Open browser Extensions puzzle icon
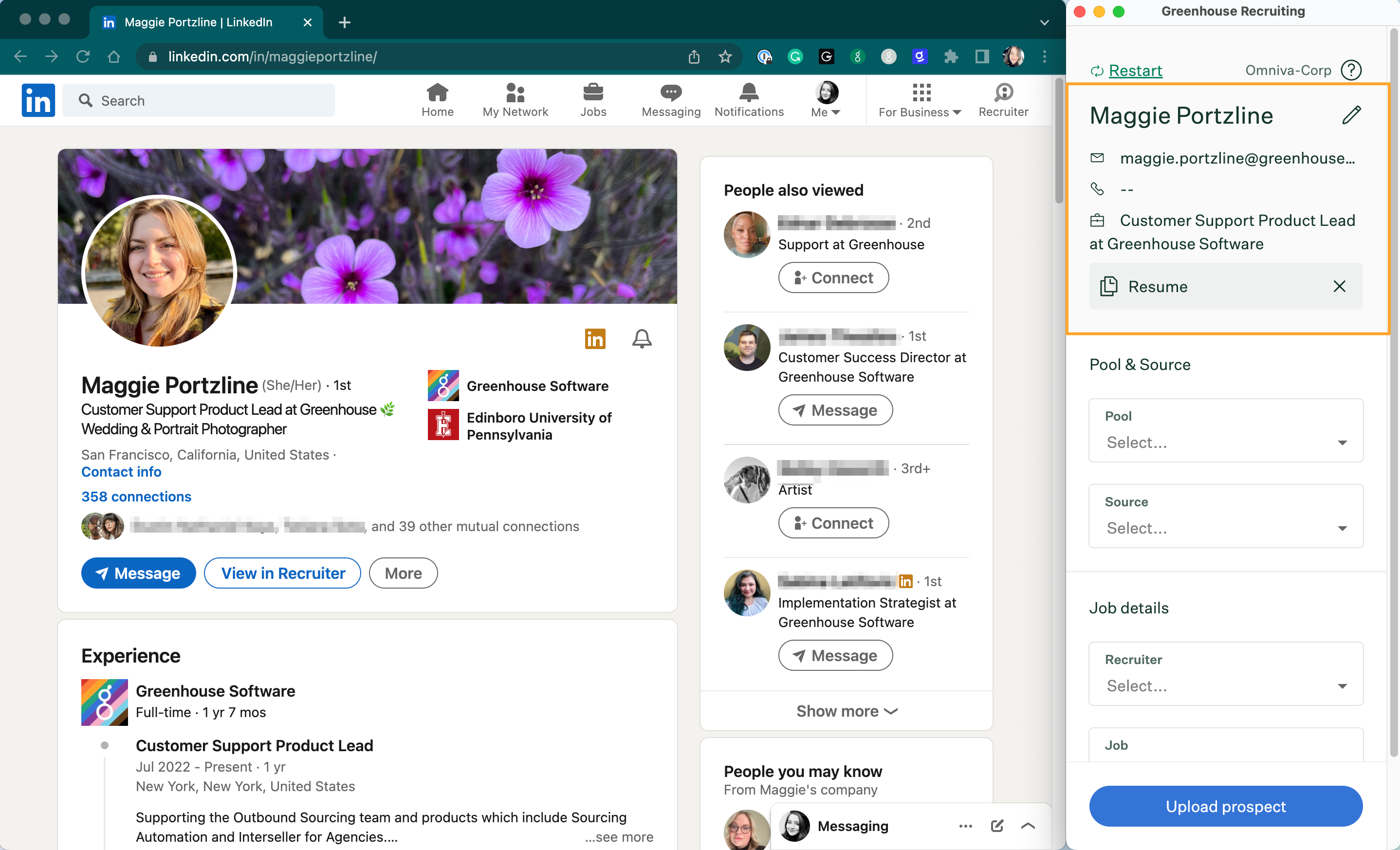This screenshot has width=1400, height=850. 951,56
